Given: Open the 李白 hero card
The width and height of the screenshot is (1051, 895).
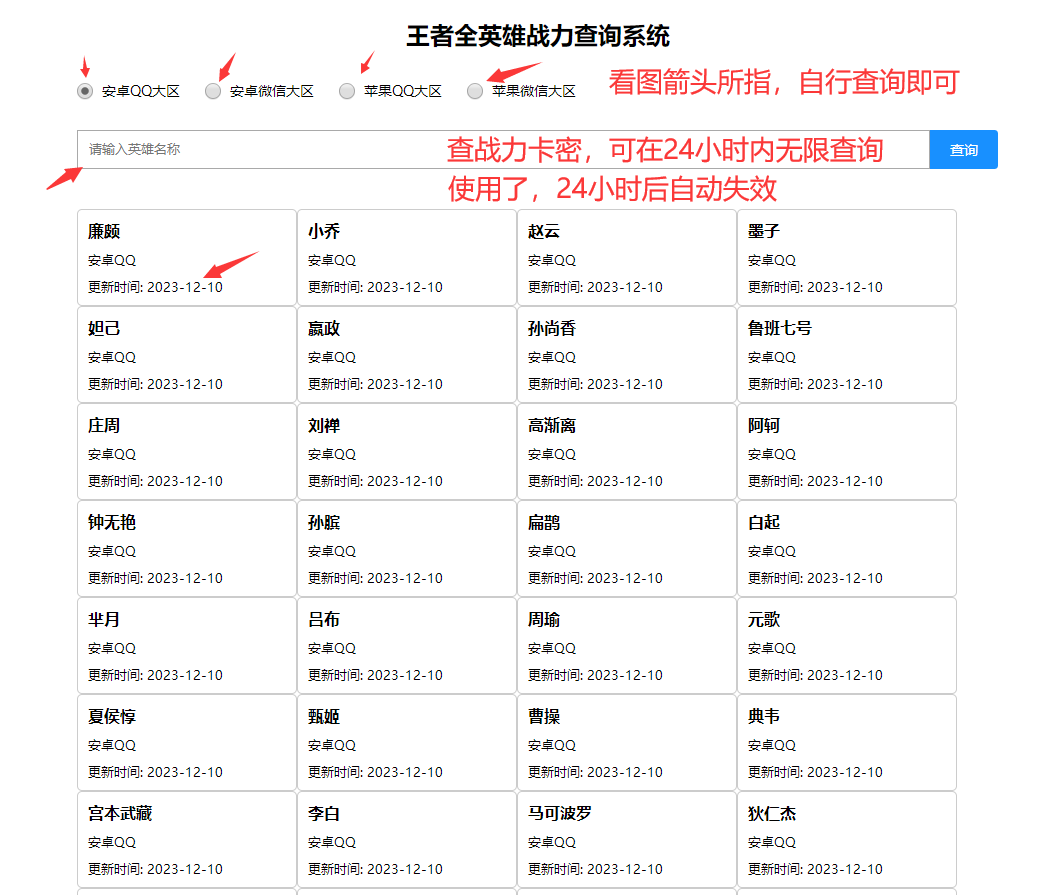Looking at the screenshot, I should point(407,839).
